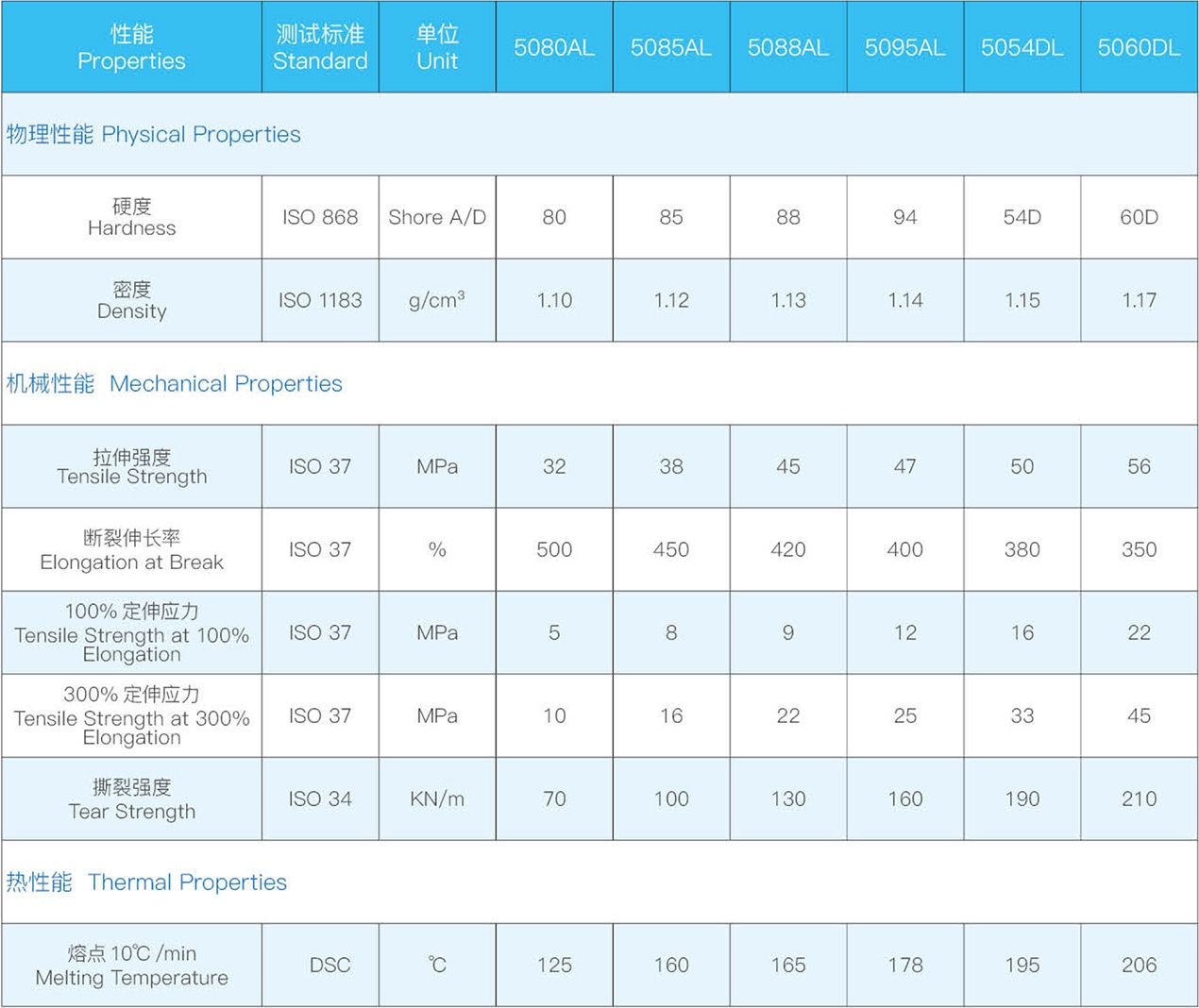Click the 206 melting temperature value
The image size is (1199, 1008).
coord(1139,966)
